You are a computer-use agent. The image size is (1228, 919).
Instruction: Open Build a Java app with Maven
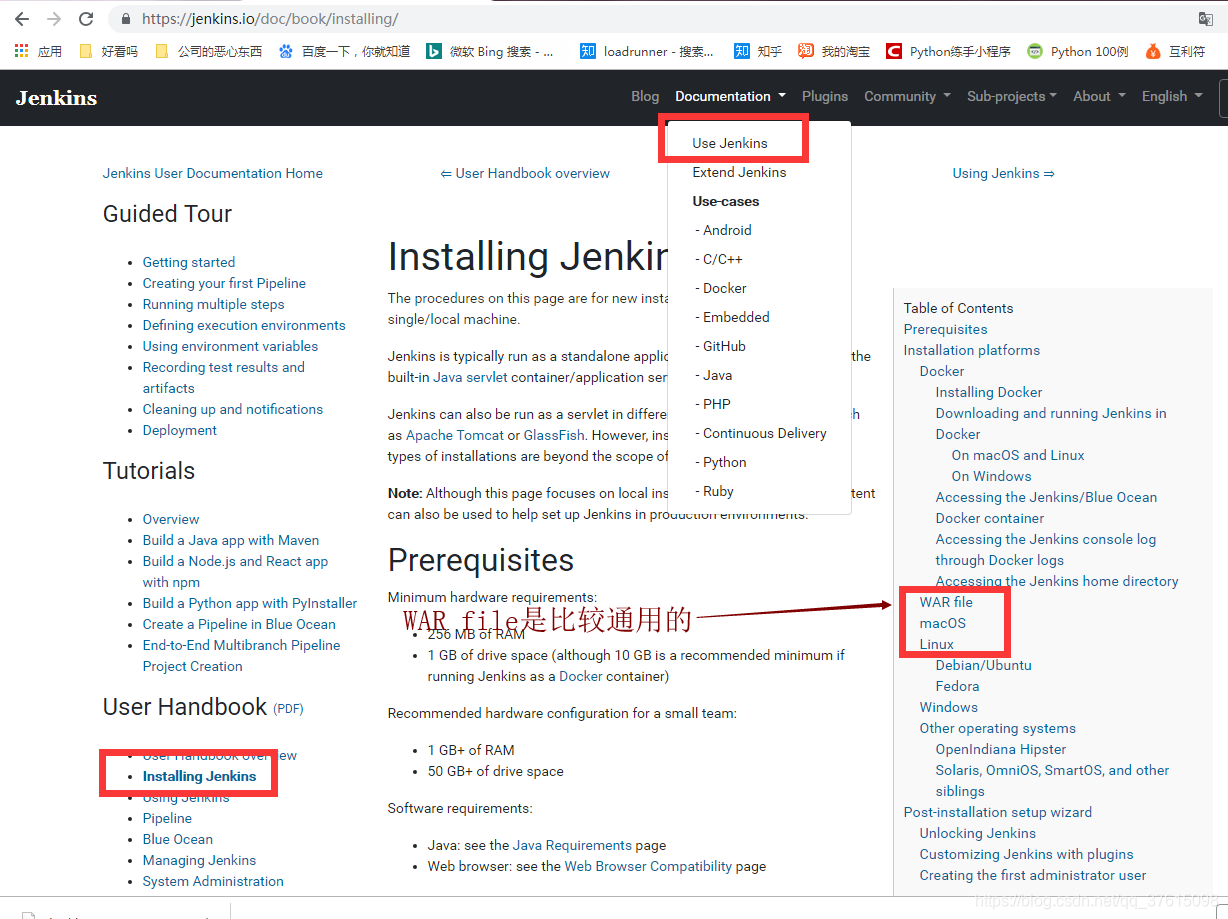pos(231,540)
